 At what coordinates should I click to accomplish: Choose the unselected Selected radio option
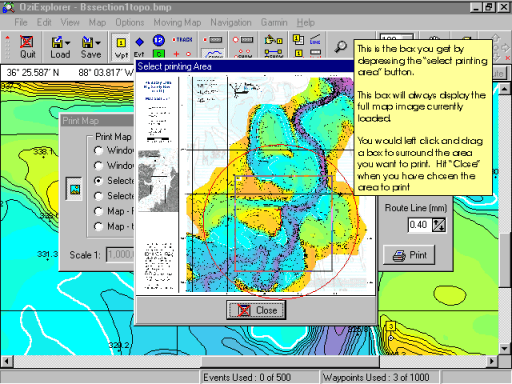click(98, 196)
